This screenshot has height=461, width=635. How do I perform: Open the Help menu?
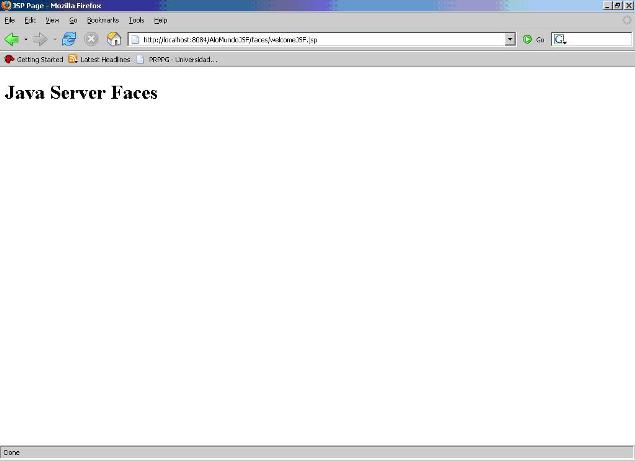tap(160, 20)
